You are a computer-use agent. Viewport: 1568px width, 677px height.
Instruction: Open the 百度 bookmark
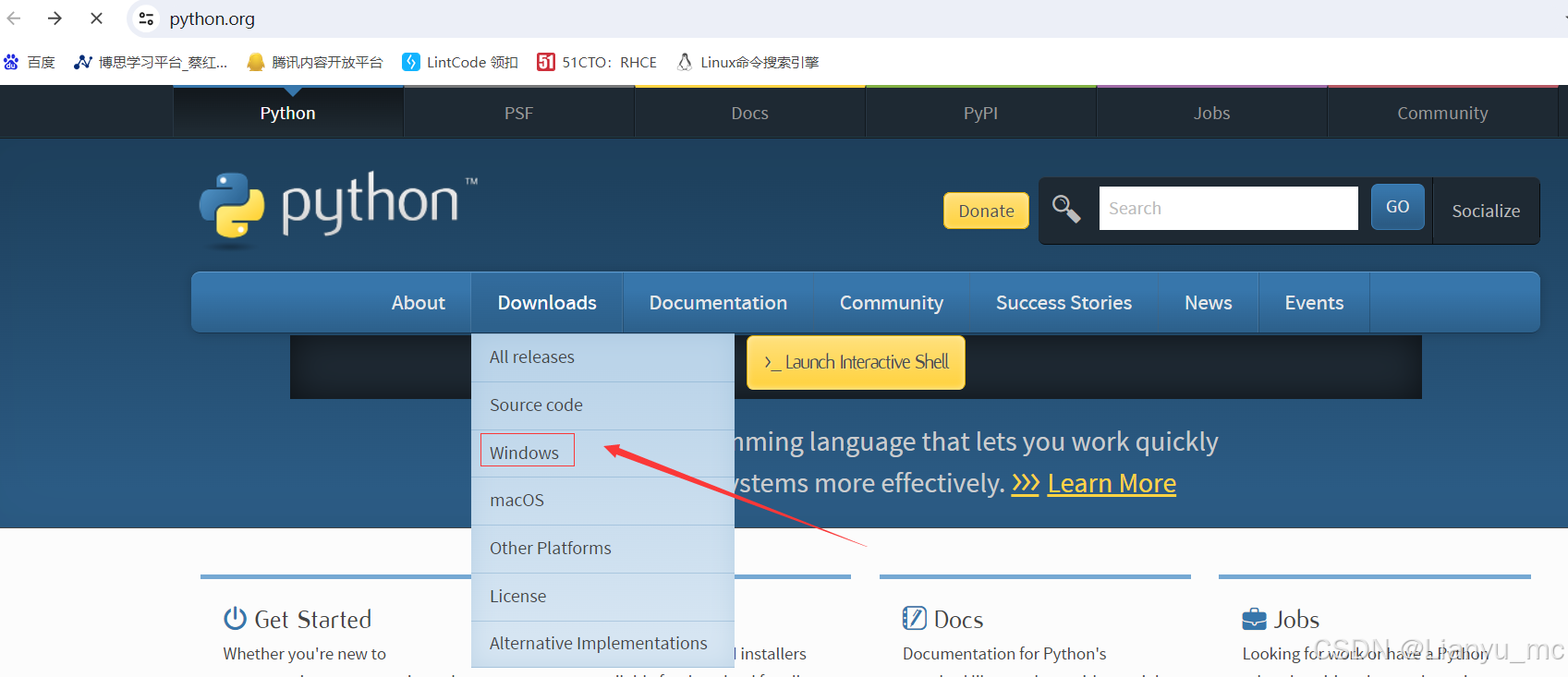click(x=30, y=62)
